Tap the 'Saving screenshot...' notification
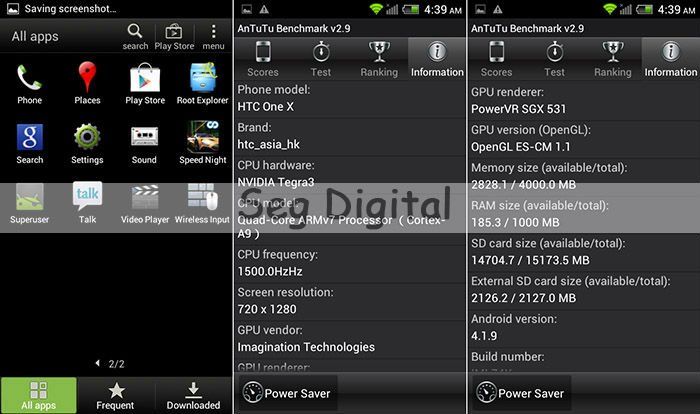Viewport: 700px width, 414px height. [62, 8]
